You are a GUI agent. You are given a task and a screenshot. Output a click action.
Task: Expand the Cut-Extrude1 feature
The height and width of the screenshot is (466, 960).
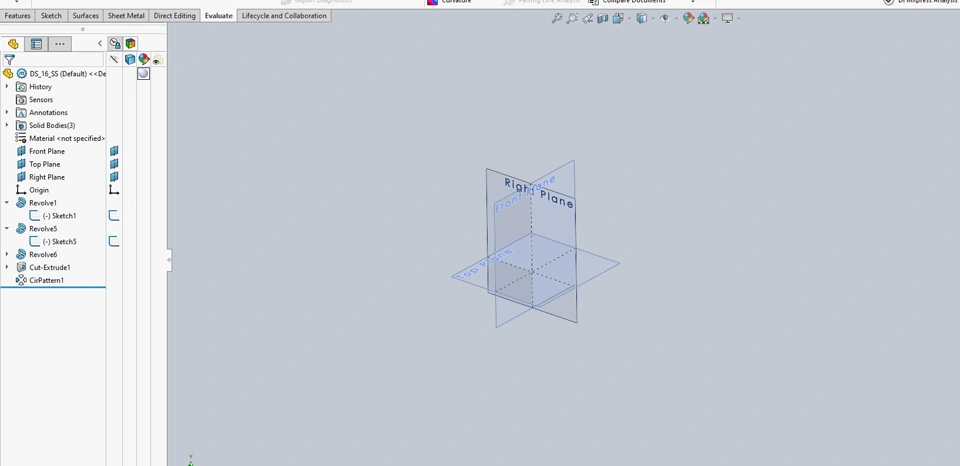[7, 267]
